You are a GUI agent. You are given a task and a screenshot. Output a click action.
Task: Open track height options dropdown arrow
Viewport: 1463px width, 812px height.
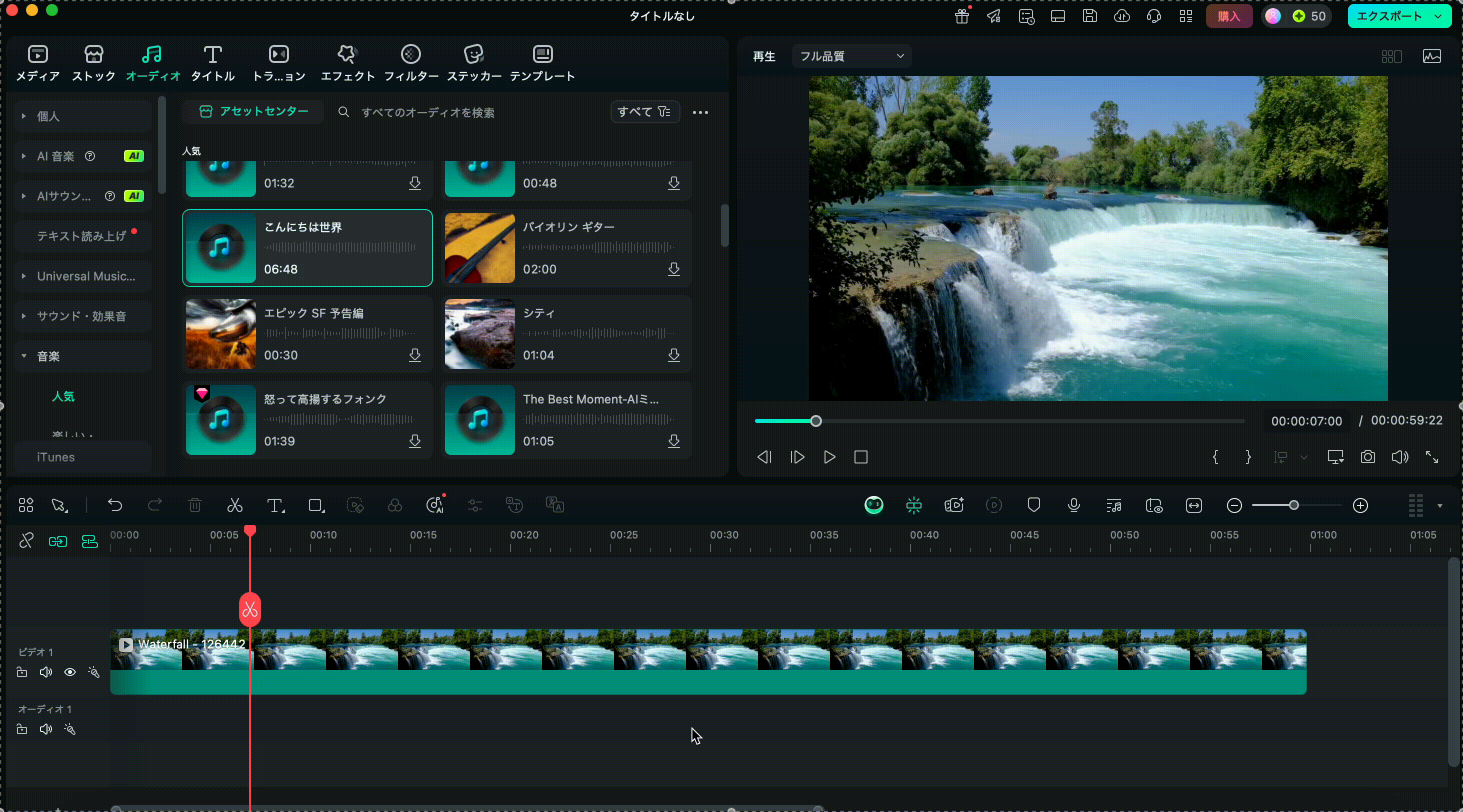click(1439, 505)
